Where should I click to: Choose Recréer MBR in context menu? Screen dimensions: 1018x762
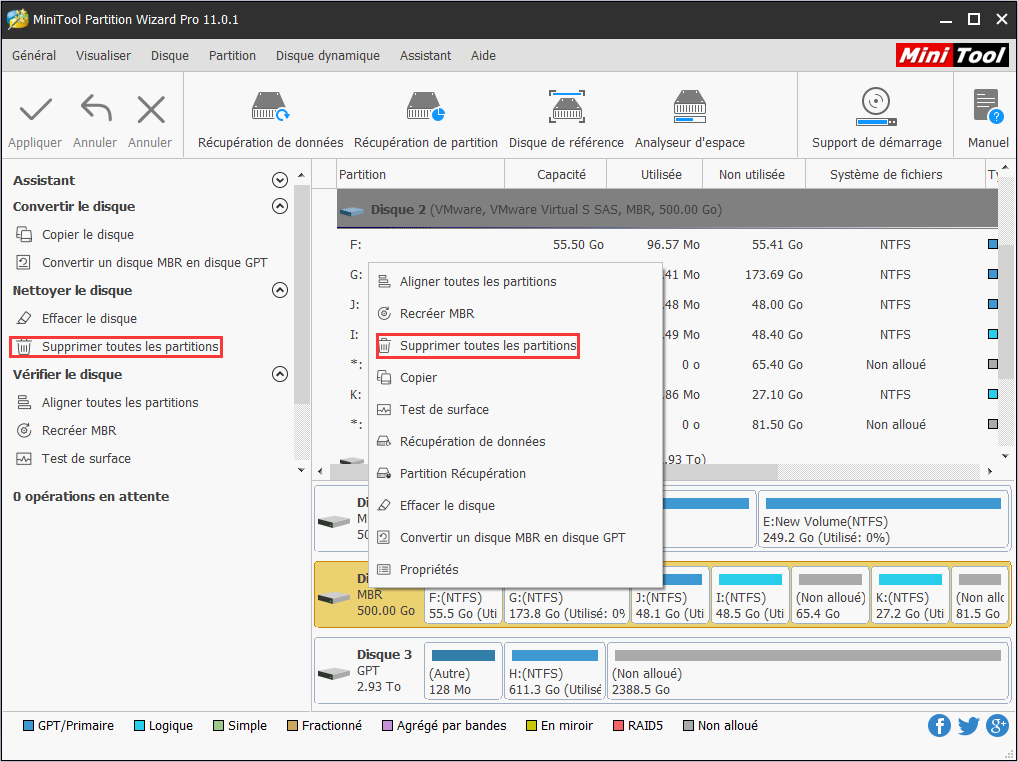coord(515,313)
